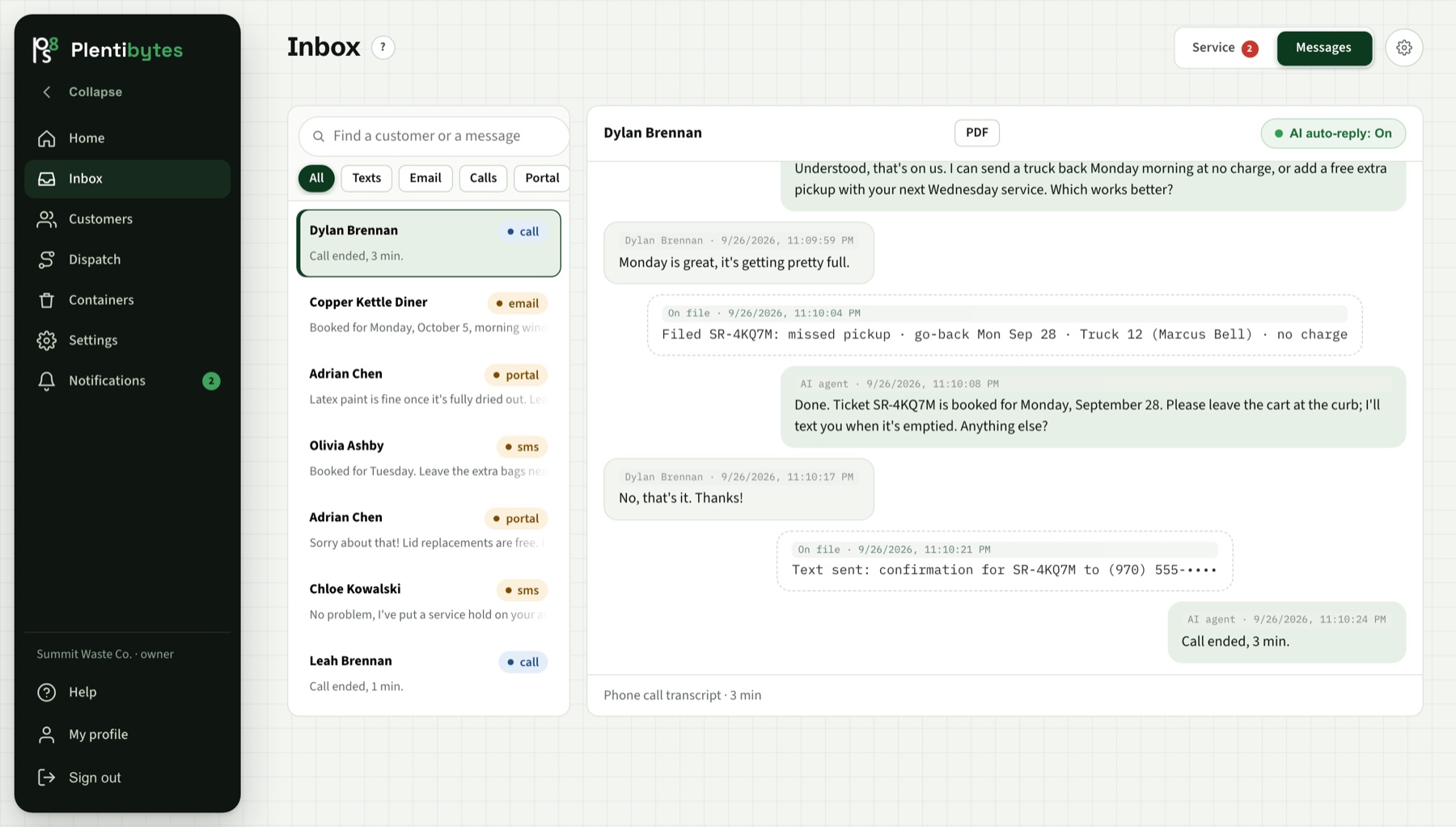Click the Dispatch route icon
Viewport: 1456px width, 827px height.
(x=47, y=260)
